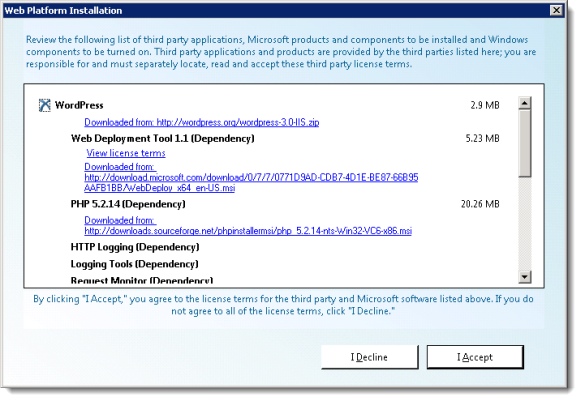Click the scrollbar down arrow
The image size is (580, 400).
click(525, 276)
